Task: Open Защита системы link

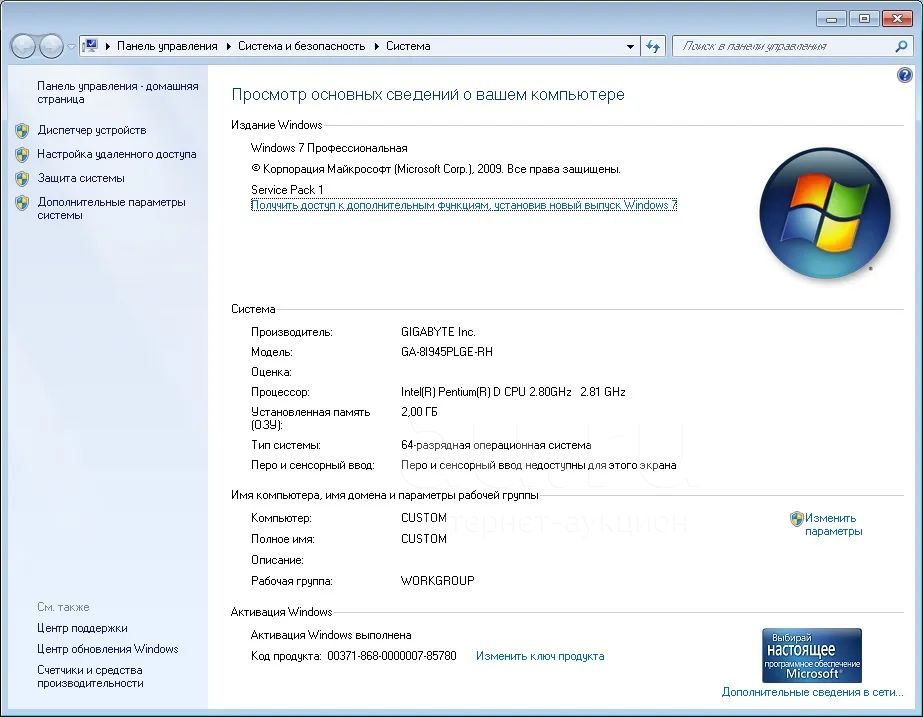Action: click(81, 178)
